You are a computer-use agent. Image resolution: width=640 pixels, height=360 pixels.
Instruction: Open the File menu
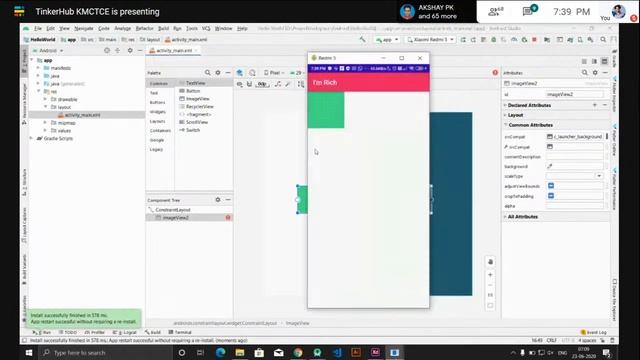pyautogui.click(x=38, y=29)
